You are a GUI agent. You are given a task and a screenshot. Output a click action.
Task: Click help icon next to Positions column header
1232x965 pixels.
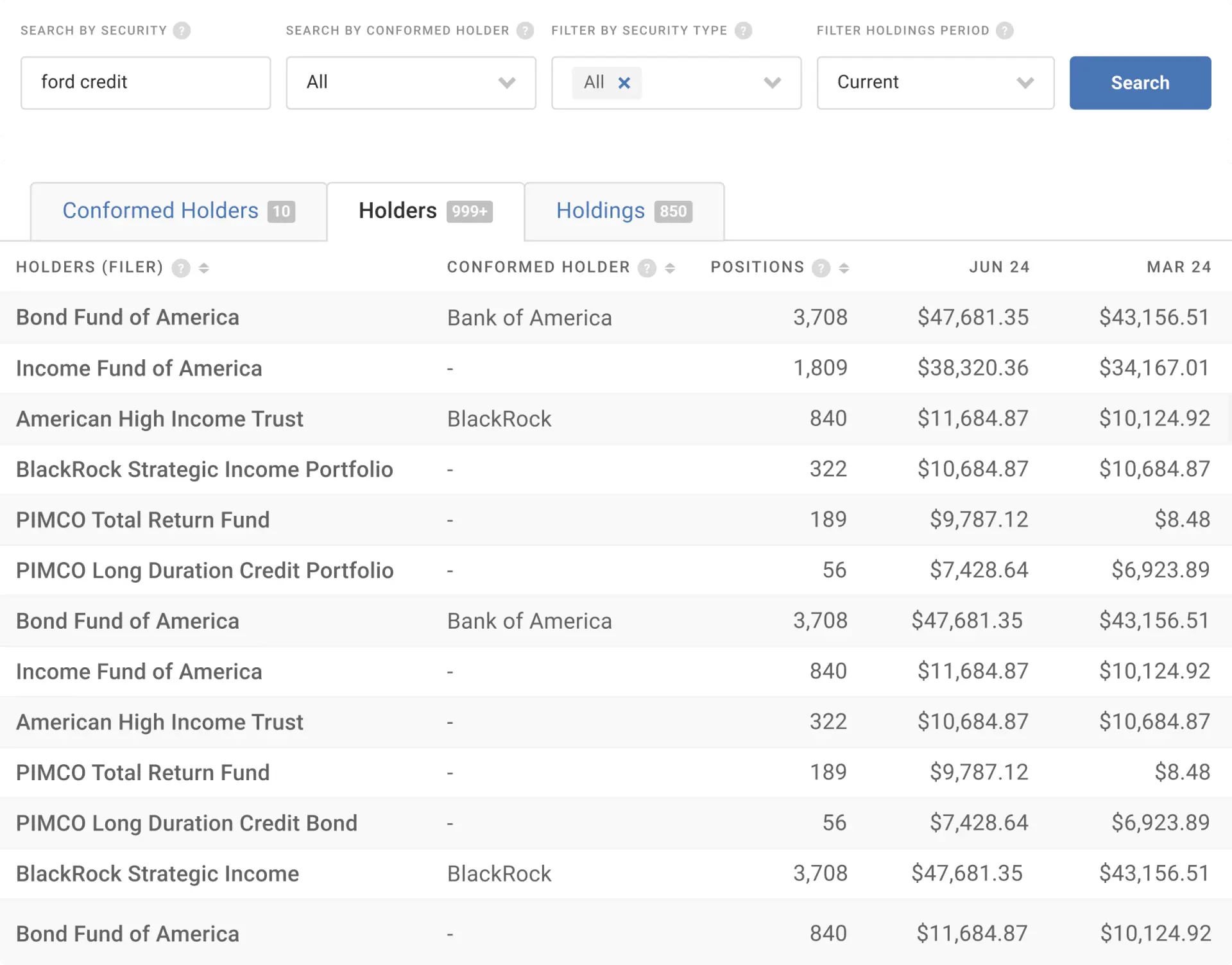click(x=821, y=268)
